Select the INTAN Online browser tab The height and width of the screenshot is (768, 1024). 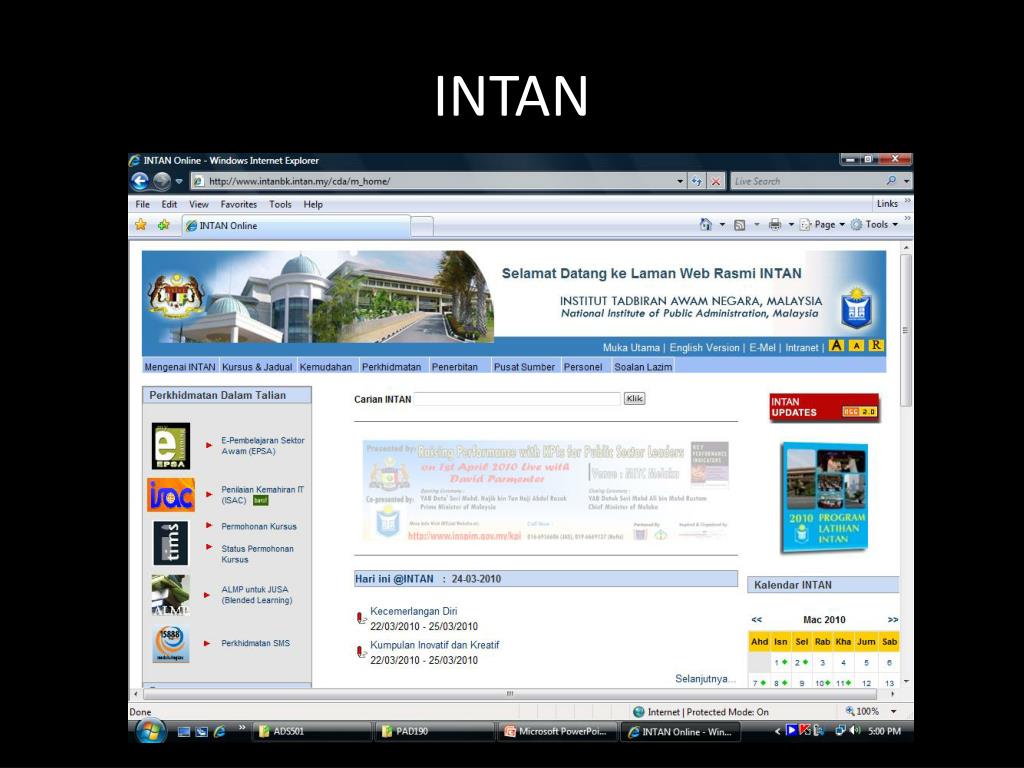pyautogui.click(x=296, y=225)
